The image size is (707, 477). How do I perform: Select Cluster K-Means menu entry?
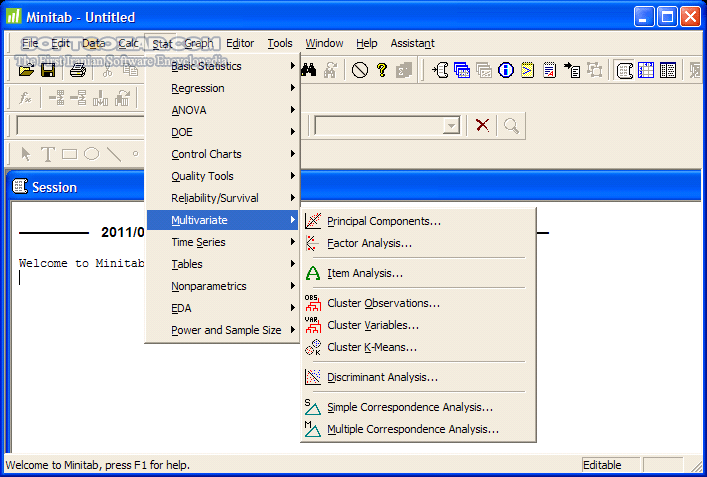371,347
